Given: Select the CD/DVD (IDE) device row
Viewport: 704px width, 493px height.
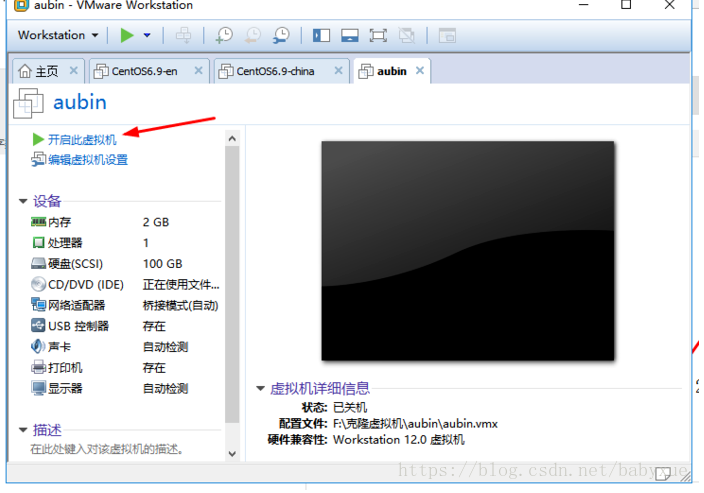Looking at the screenshot, I should pos(125,285).
